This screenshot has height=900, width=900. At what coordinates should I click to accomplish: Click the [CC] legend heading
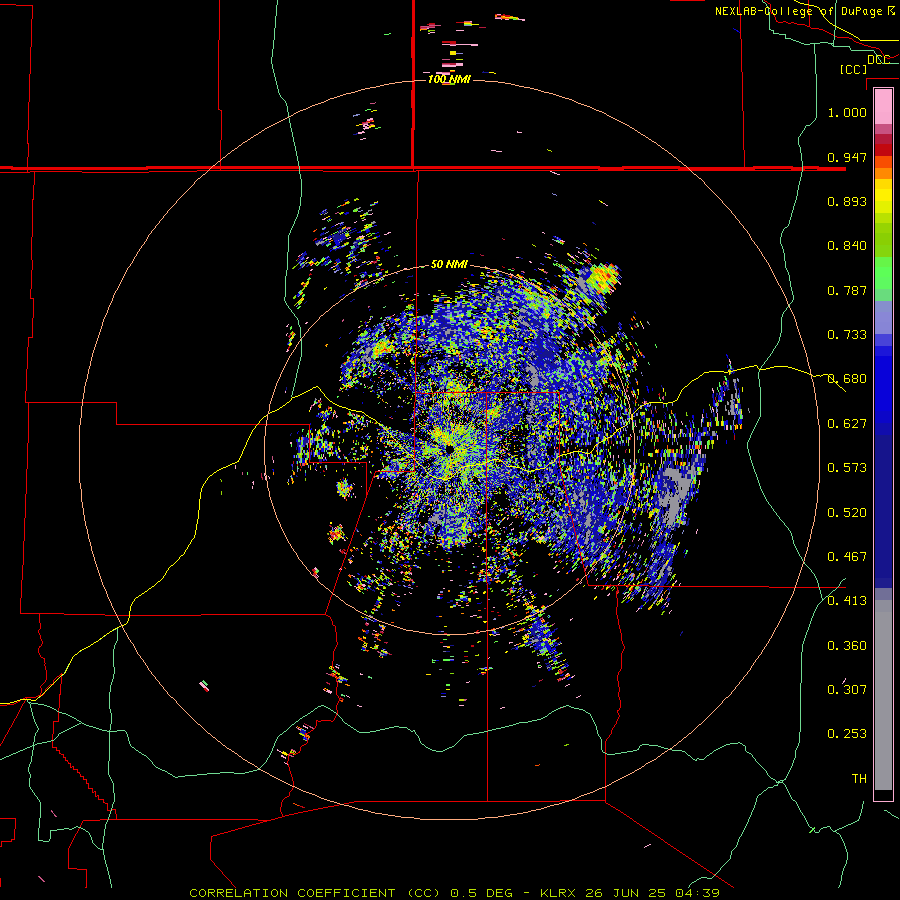click(854, 69)
